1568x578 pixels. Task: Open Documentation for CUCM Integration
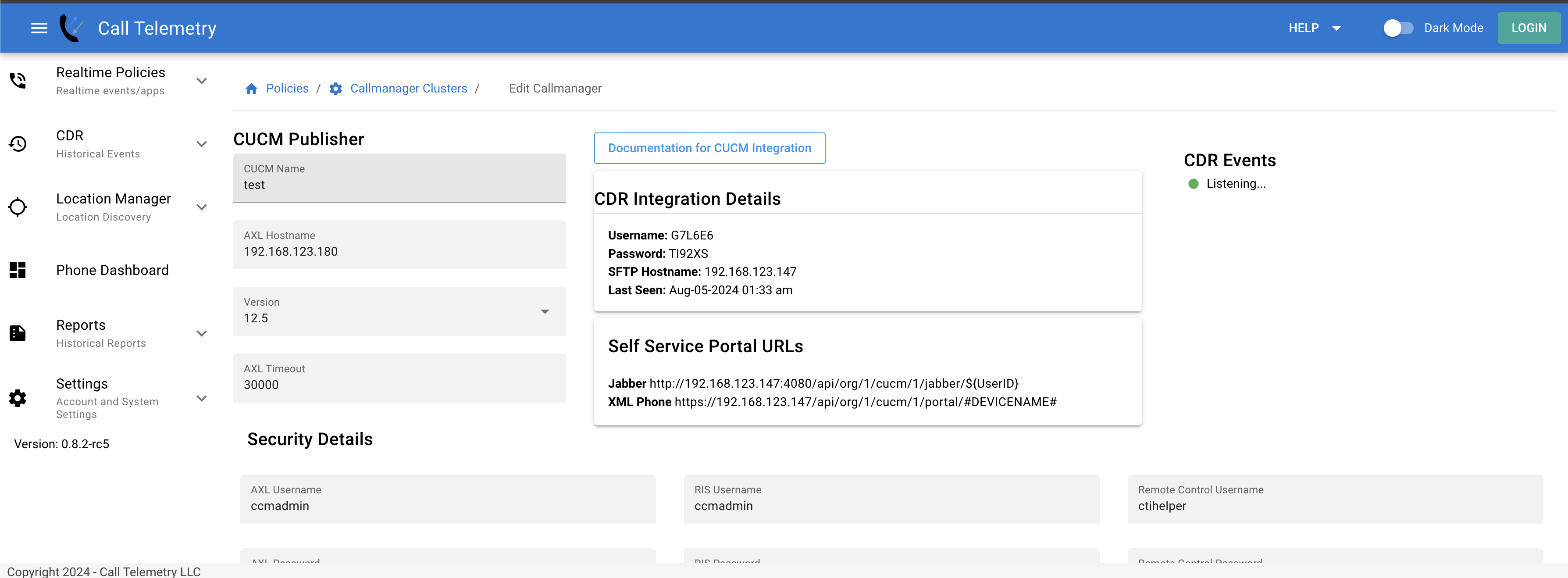pyautogui.click(x=709, y=148)
